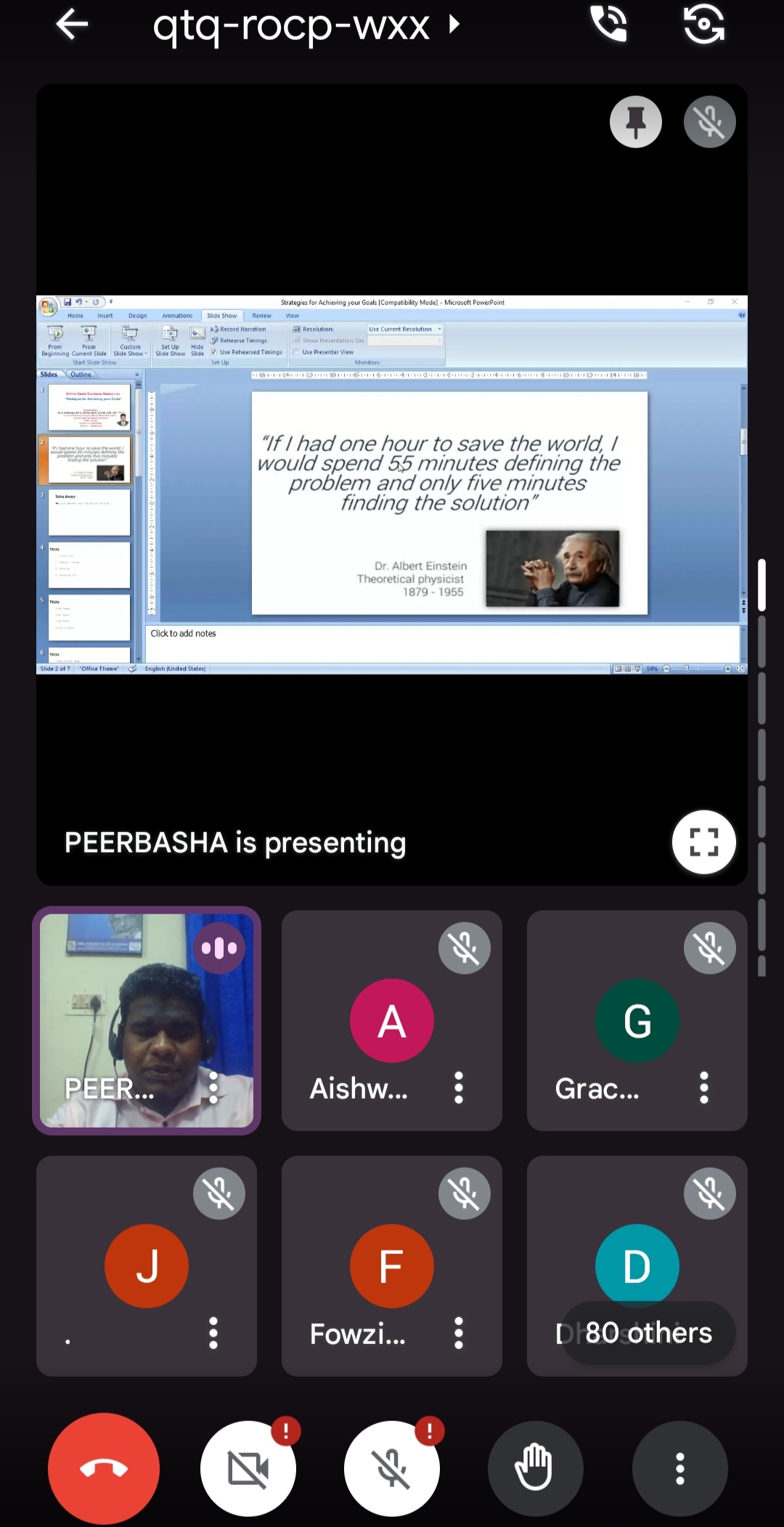Flip the camera using the switch camera icon

click(x=703, y=24)
